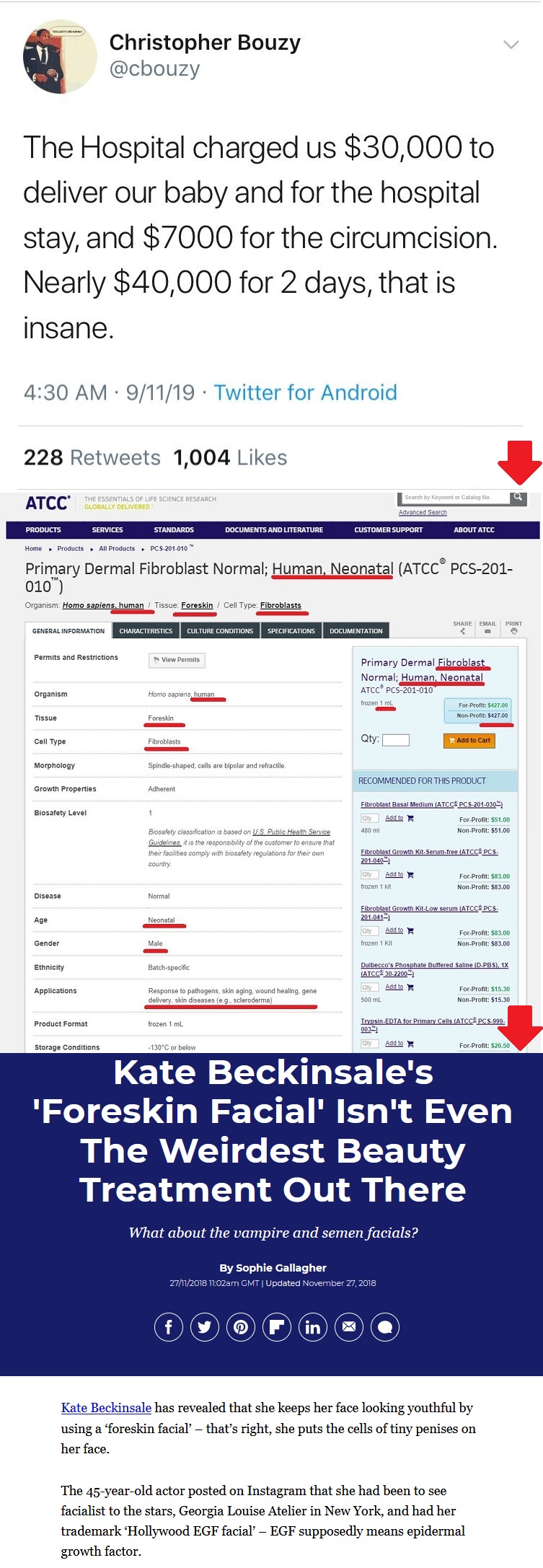Share the article on Twitter
Image resolution: width=543 pixels, height=1568 pixels.
pyautogui.click(x=205, y=1326)
